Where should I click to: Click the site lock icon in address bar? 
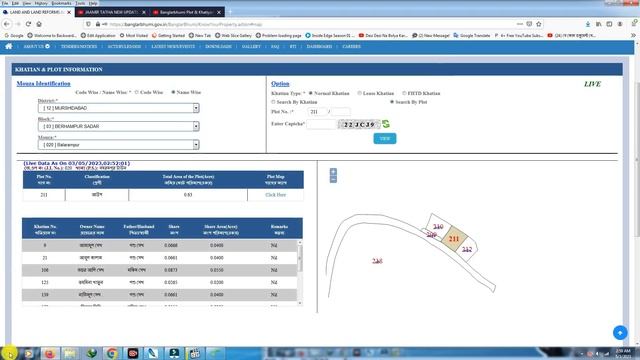tap(98, 24)
